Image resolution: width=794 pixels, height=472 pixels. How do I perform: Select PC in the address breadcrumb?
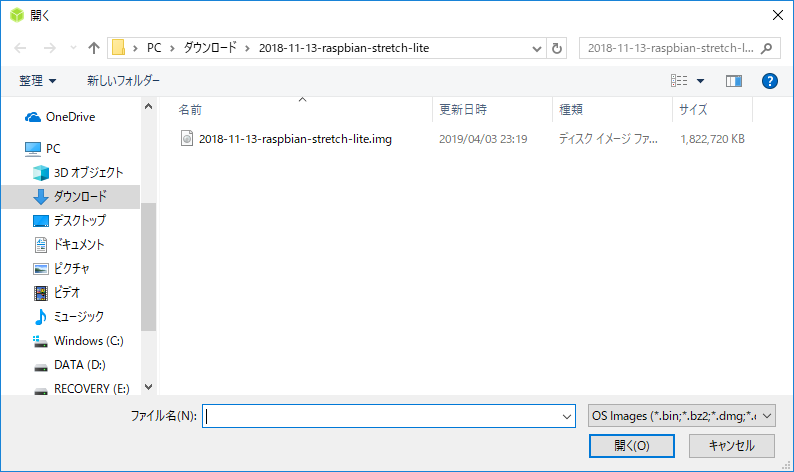pyautogui.click(x=154, y=48)
